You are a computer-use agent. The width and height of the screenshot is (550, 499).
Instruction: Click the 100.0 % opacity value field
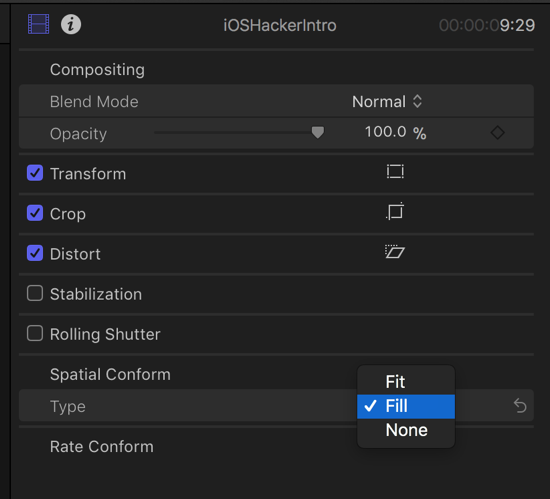pyautogui.click(x=395, y=133)
